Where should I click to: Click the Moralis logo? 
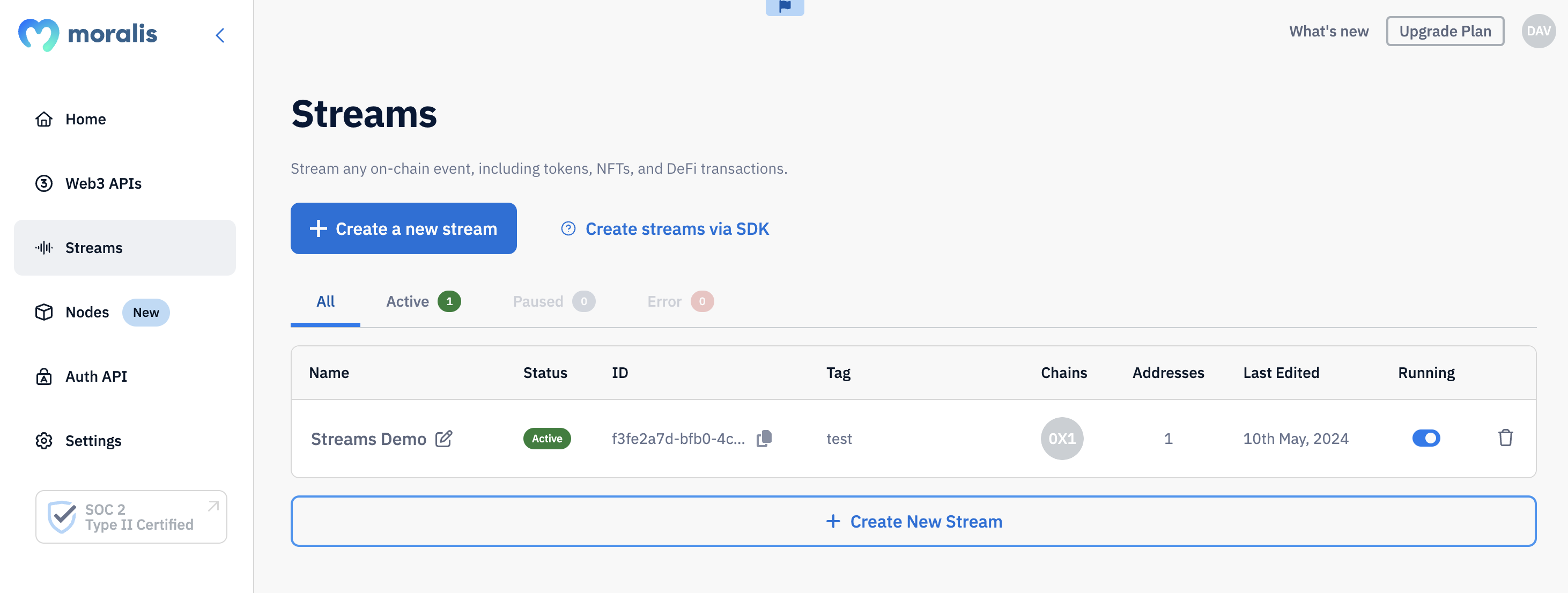coord(87,34)
